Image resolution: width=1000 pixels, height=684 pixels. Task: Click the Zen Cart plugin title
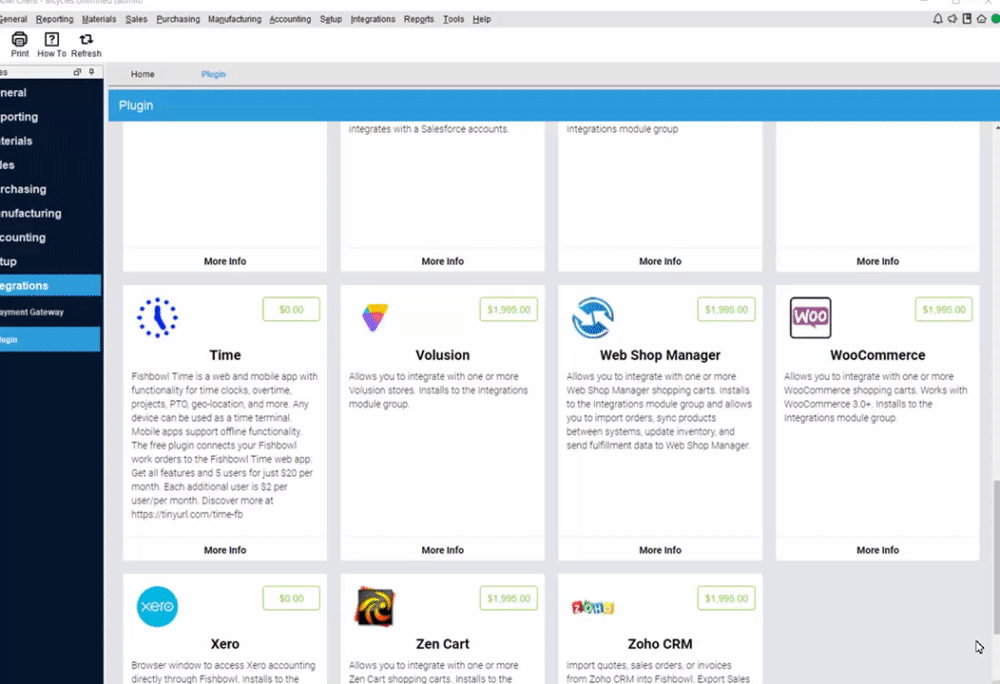click(x=443, y=644)
